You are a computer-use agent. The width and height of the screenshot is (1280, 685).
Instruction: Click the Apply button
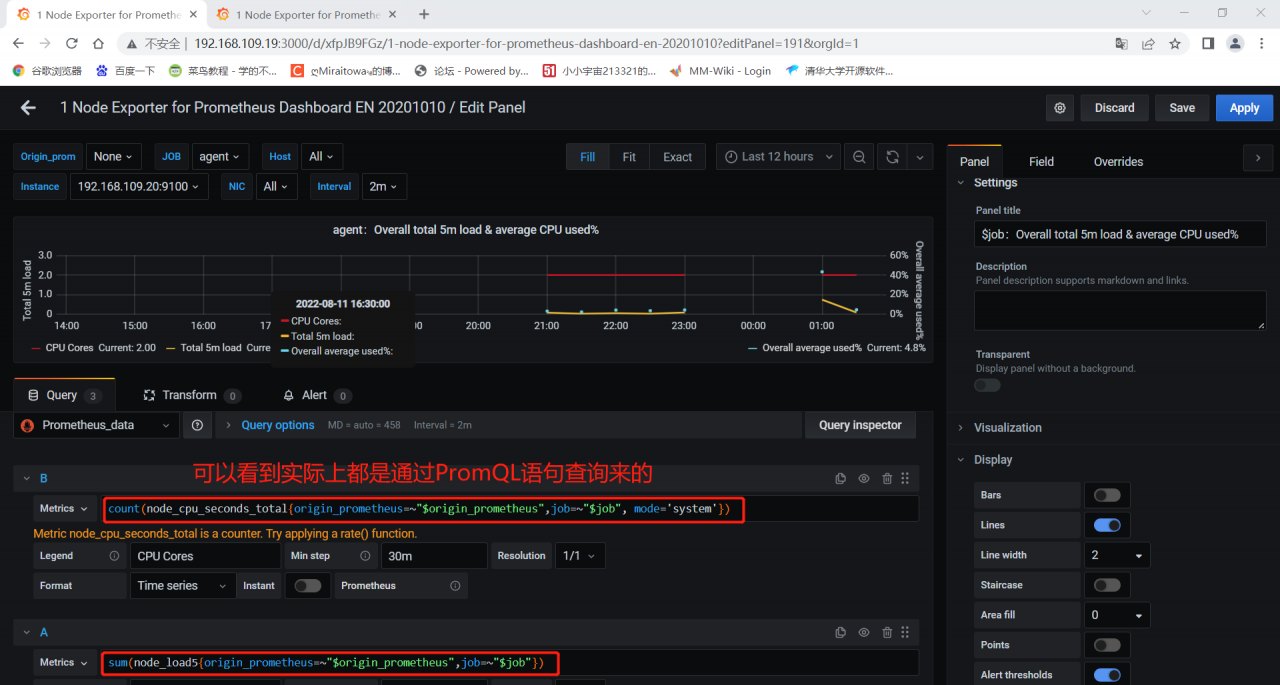[1244, 108]
